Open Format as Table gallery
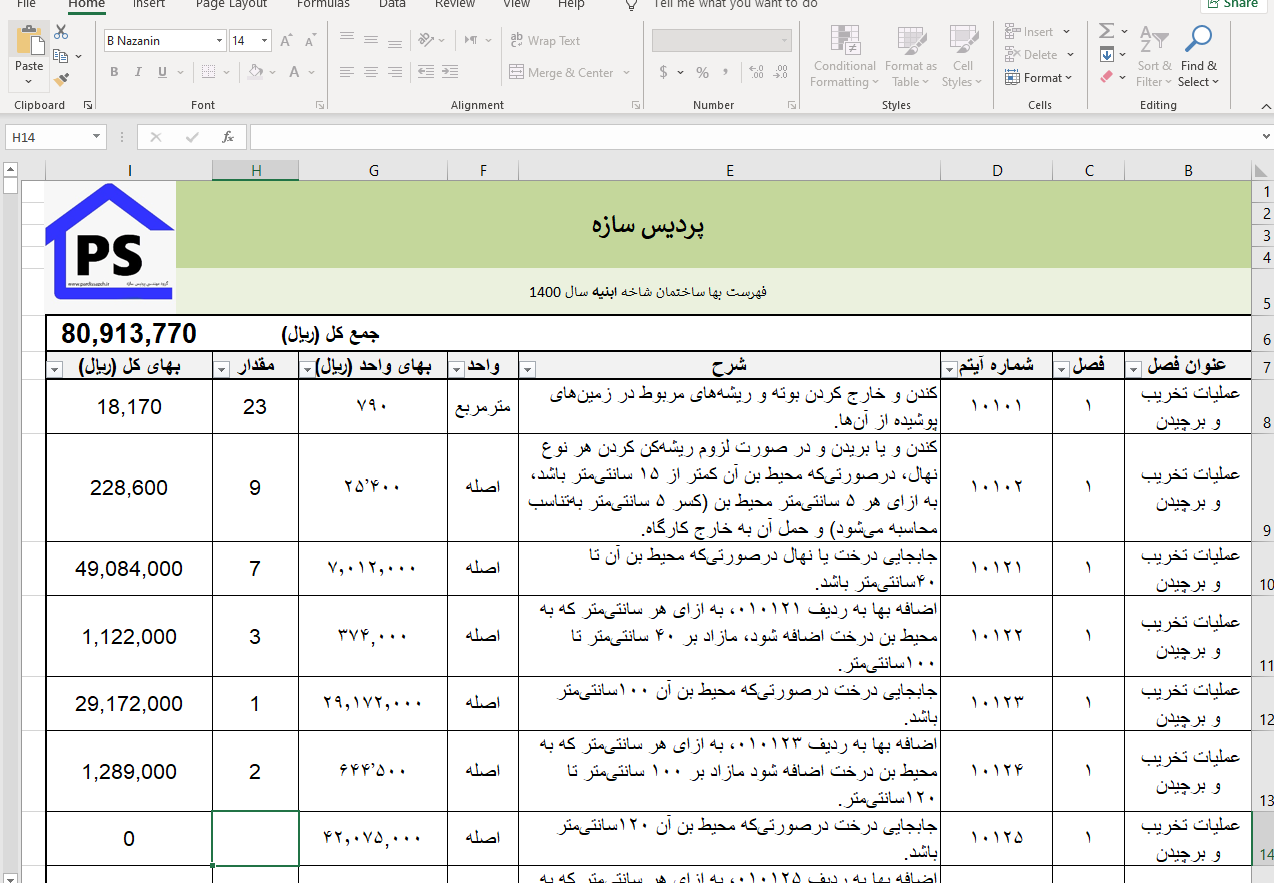Screen dimensions: 1274x883 tap(911, 56)
